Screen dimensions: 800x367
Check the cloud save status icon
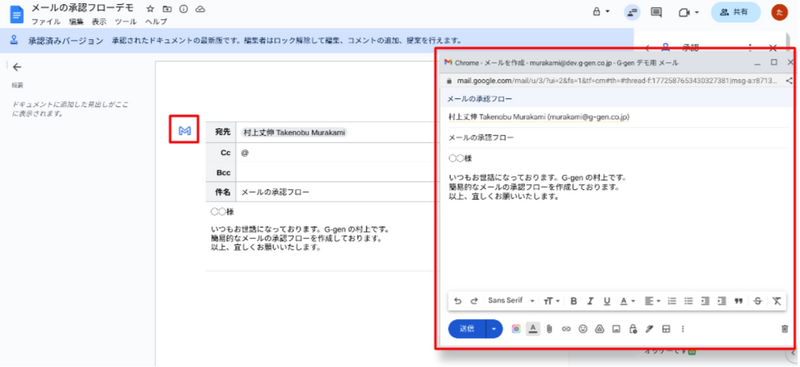pos(201,9)
